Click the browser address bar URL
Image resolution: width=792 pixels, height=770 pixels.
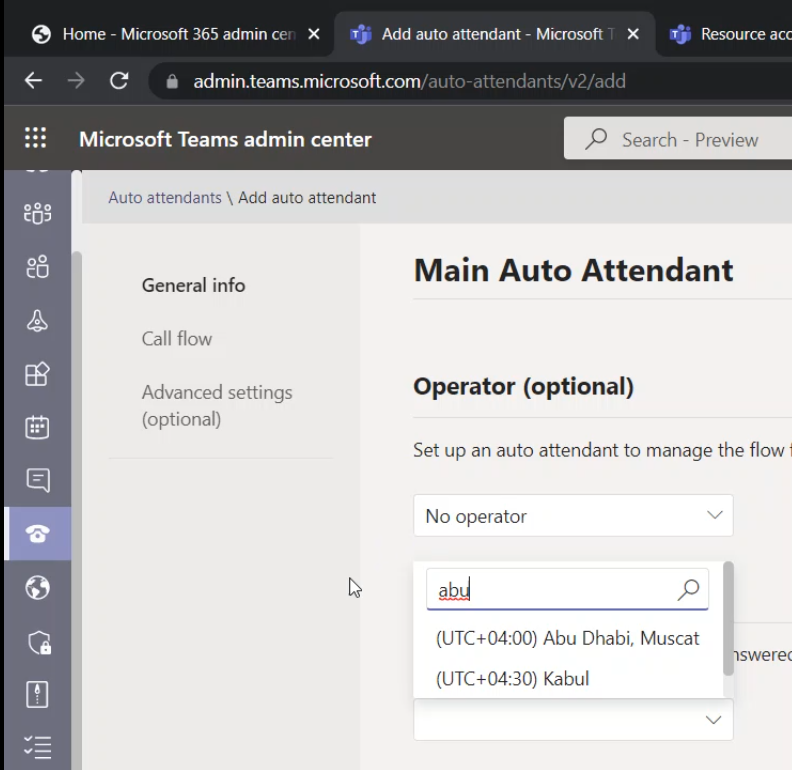pos(410,81)
